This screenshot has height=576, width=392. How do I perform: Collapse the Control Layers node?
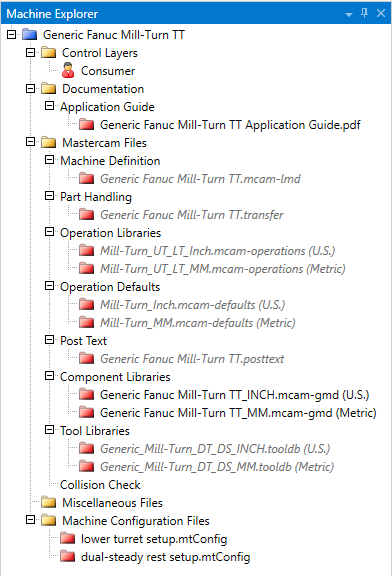[30, 53]
